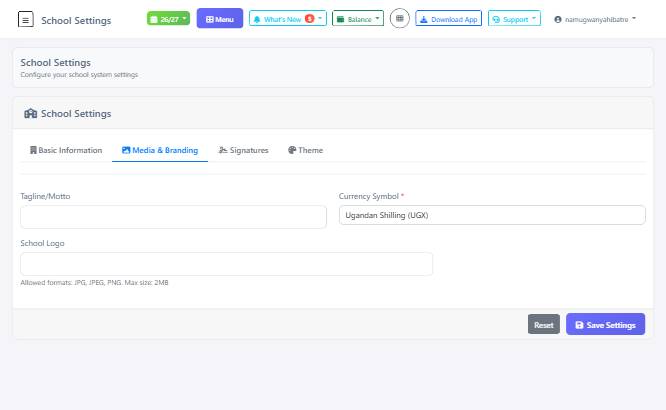
Task: Select the Media & Branding tab
Action: click(160, 150)
